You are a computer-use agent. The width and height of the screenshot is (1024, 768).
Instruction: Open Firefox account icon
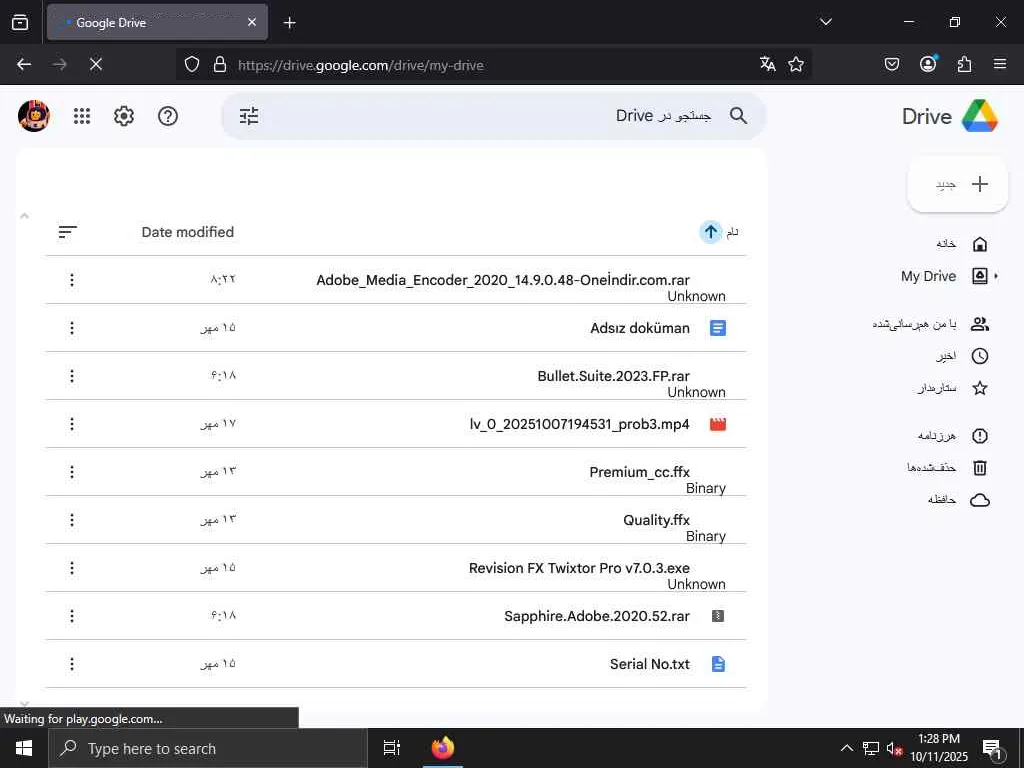[928, 64]
